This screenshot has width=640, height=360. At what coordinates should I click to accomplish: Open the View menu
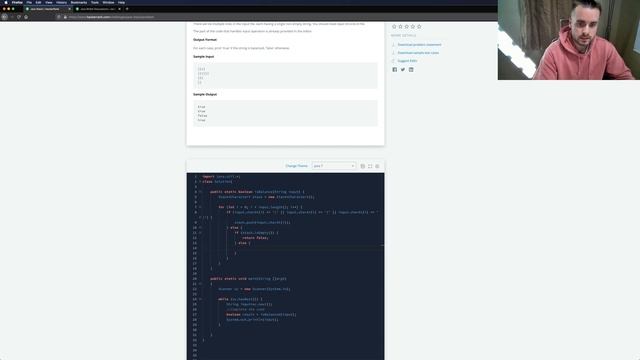pos(49,2)
